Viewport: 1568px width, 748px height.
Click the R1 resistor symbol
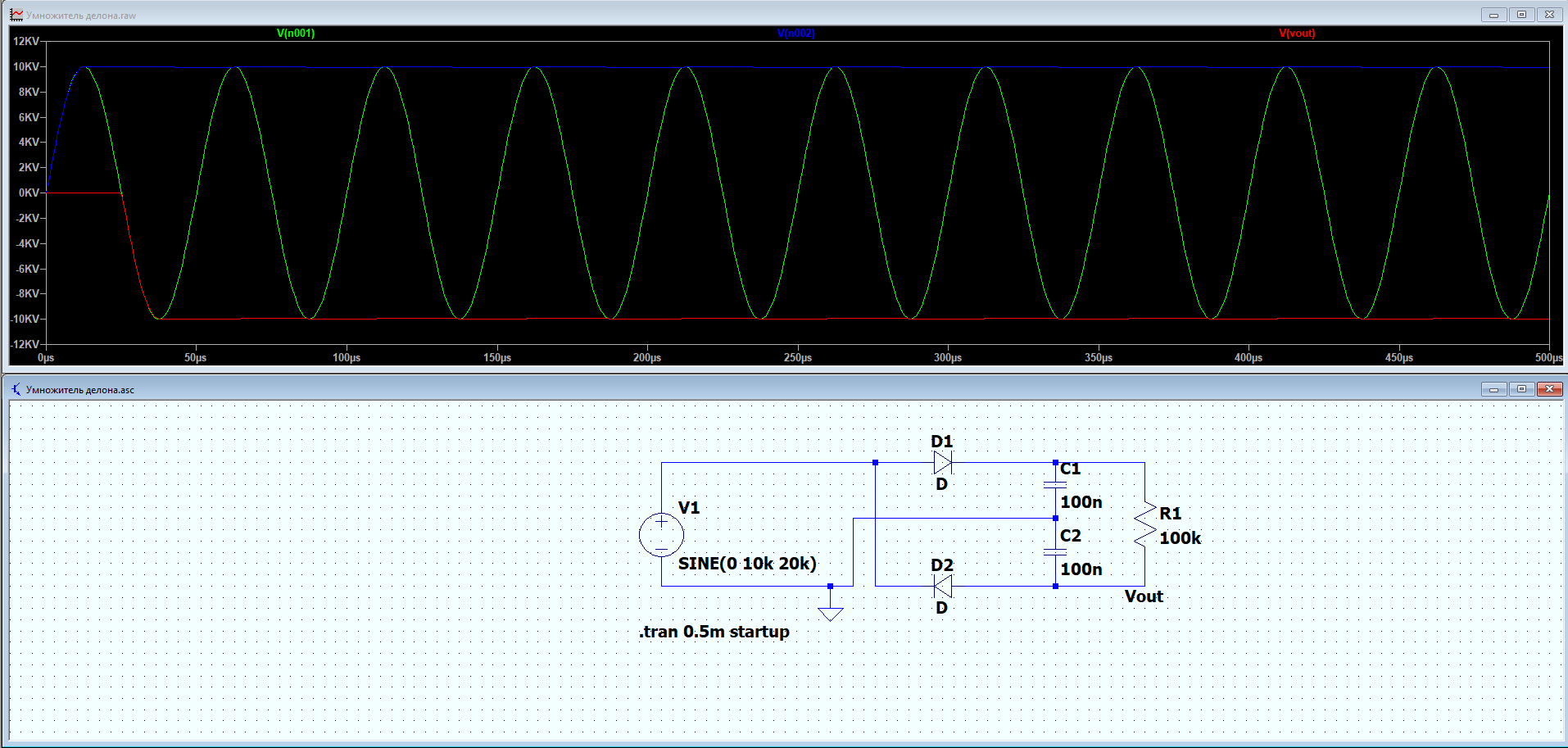pos(1144,524)
